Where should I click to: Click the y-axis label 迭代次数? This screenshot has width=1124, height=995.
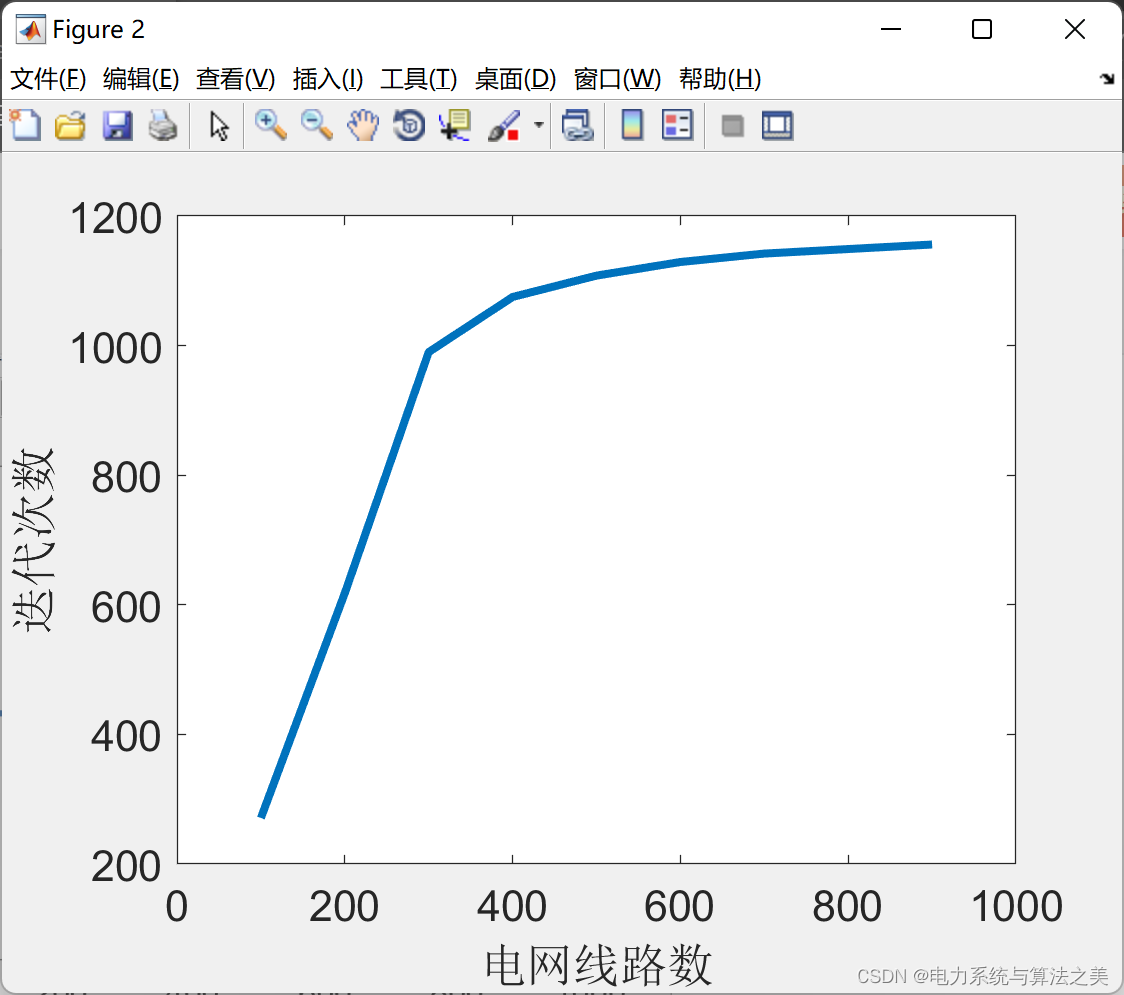point(33,541)
